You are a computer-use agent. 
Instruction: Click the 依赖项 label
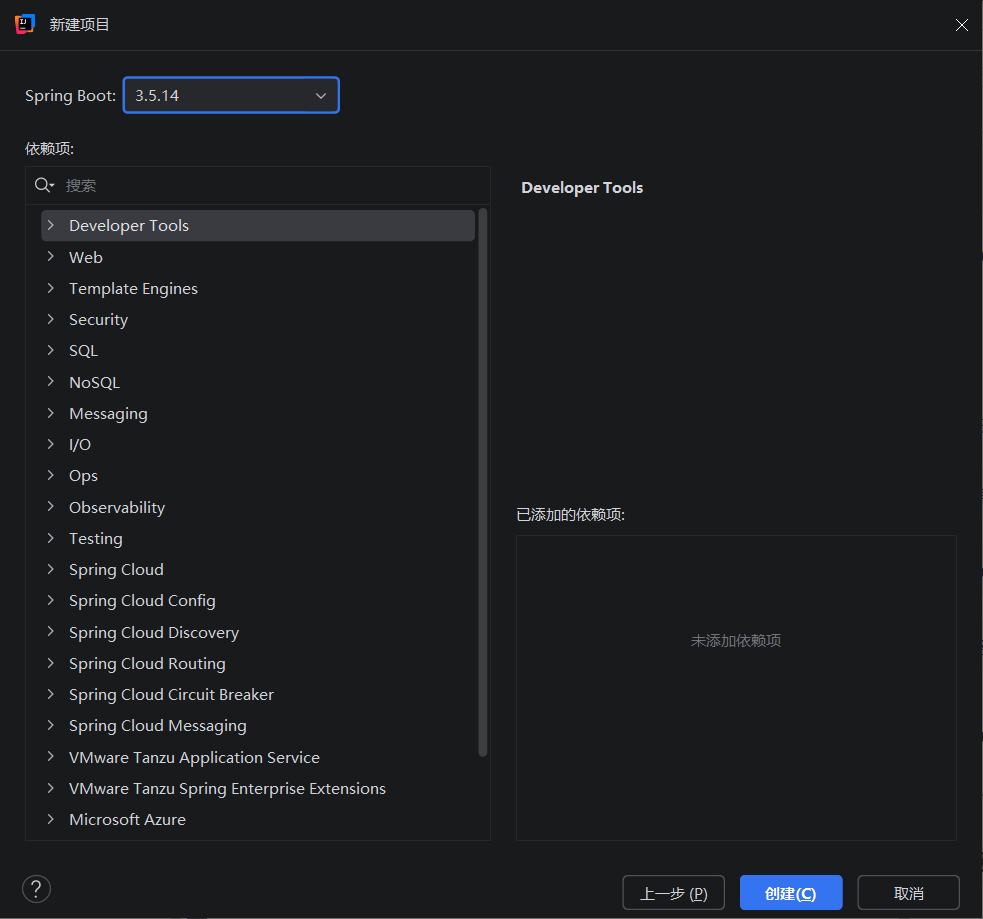click(50, 149)
